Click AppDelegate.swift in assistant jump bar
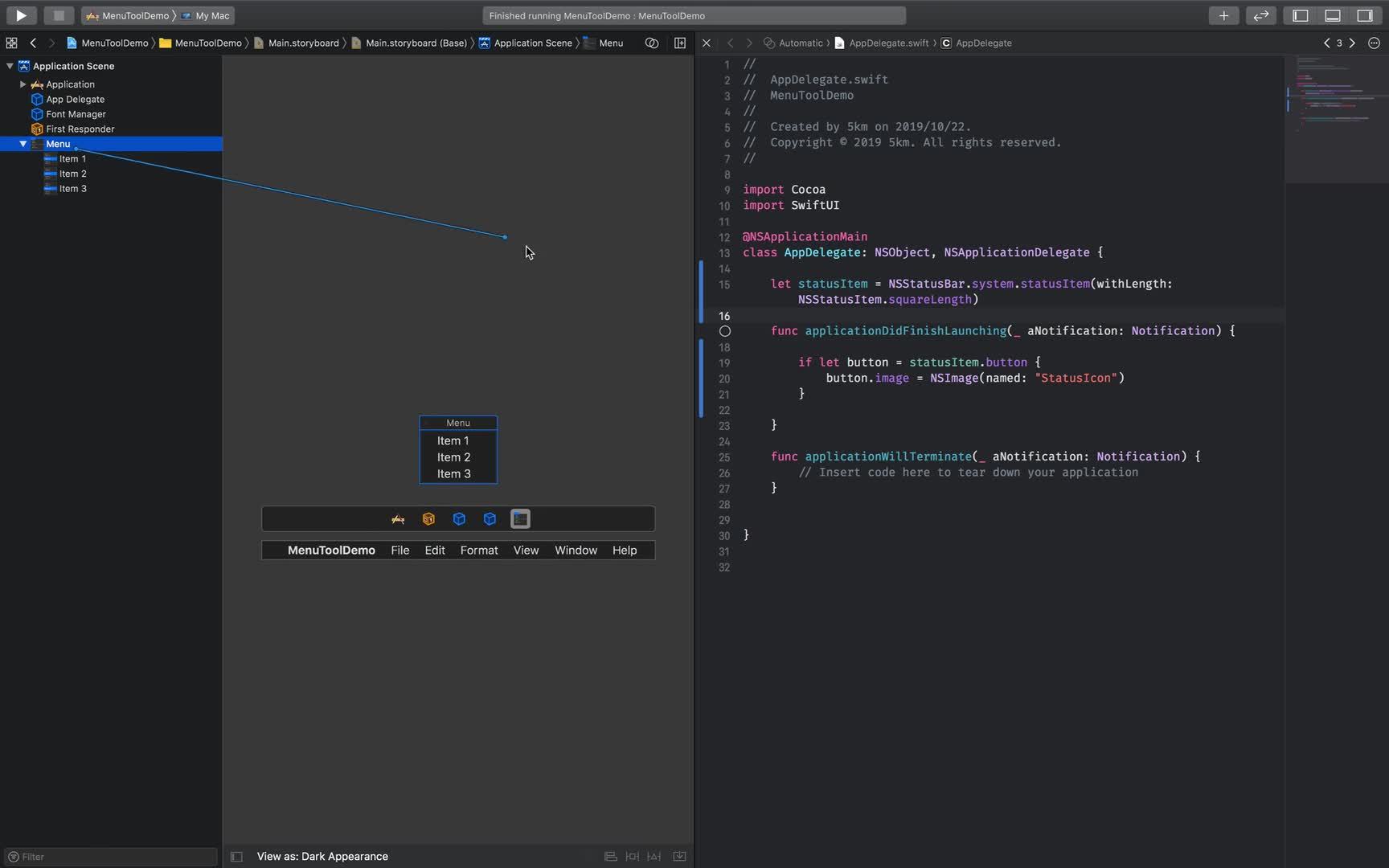 (x=881, y=43)
